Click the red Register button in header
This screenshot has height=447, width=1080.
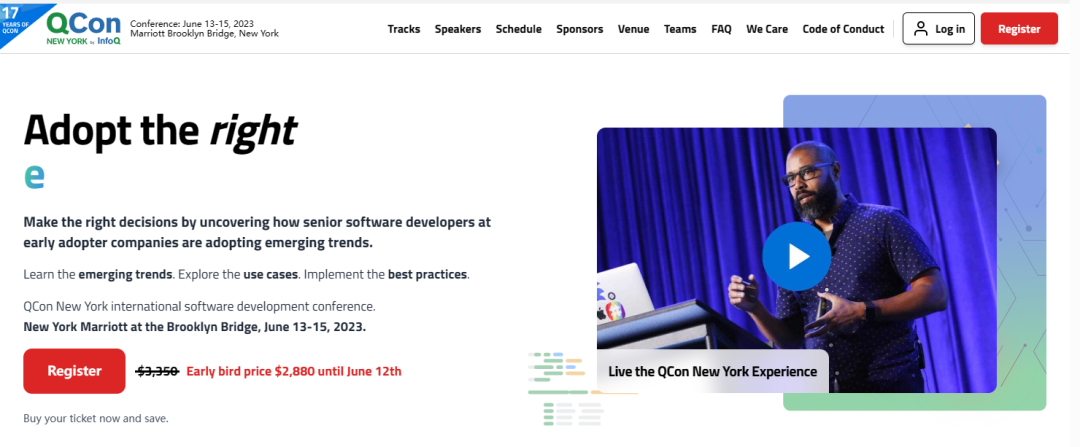[x=1019, y=28]
